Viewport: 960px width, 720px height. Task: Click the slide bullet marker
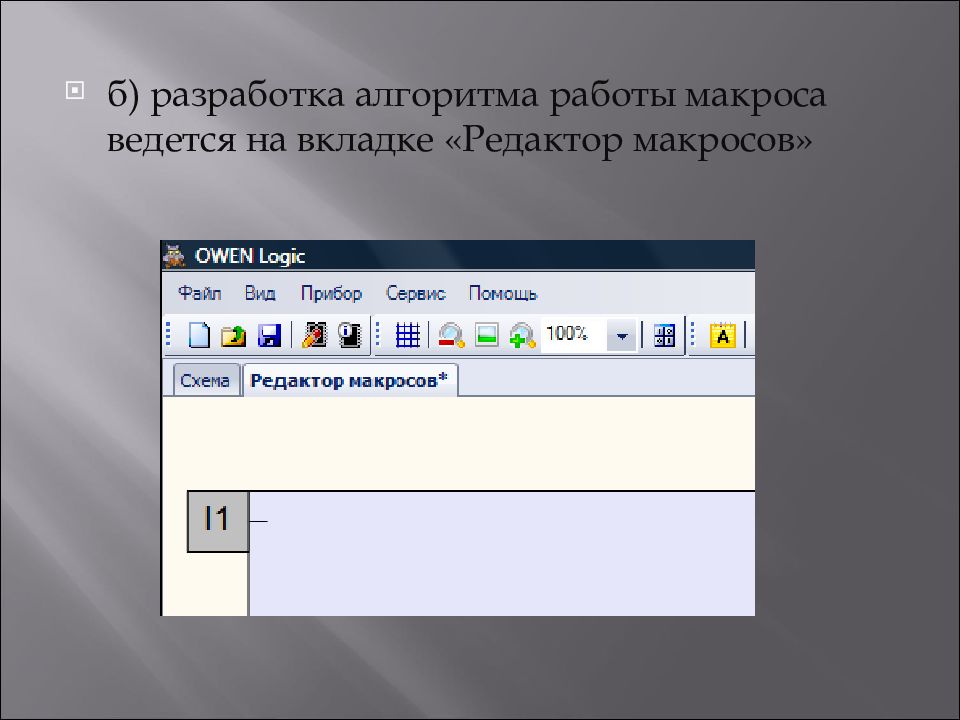tap(74, 91)
